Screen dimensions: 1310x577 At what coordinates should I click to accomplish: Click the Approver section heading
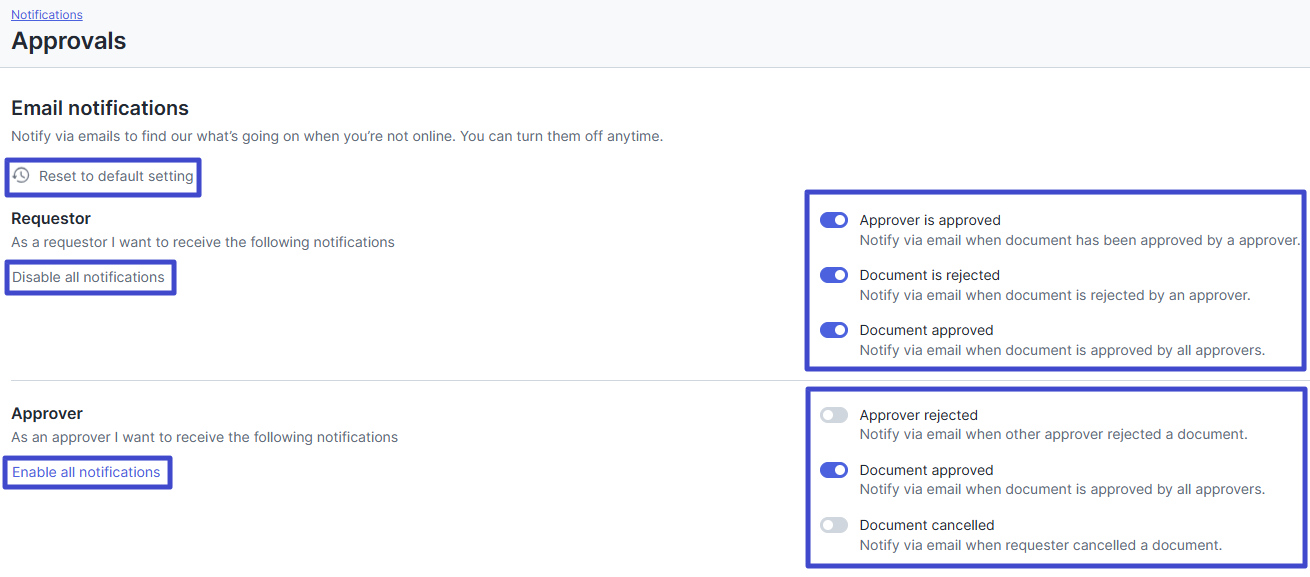click(47, 413)
